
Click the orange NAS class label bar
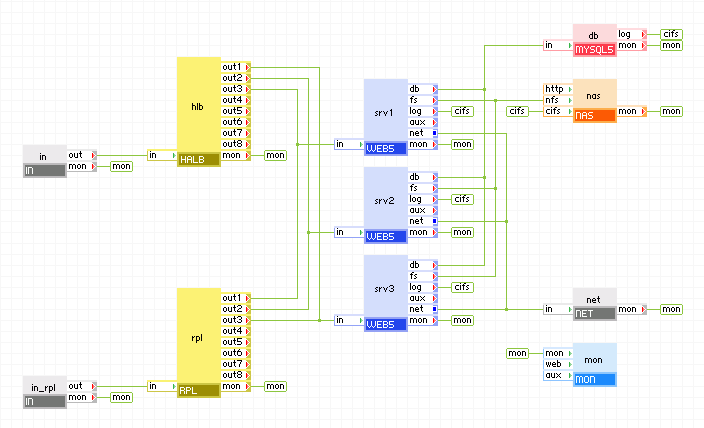[594, 116]
